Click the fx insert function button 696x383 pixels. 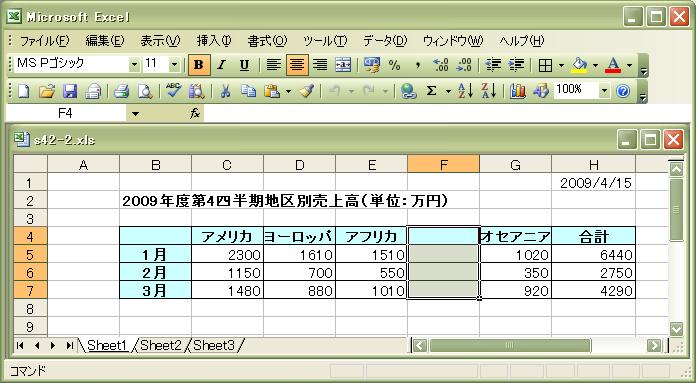point(195,114)
